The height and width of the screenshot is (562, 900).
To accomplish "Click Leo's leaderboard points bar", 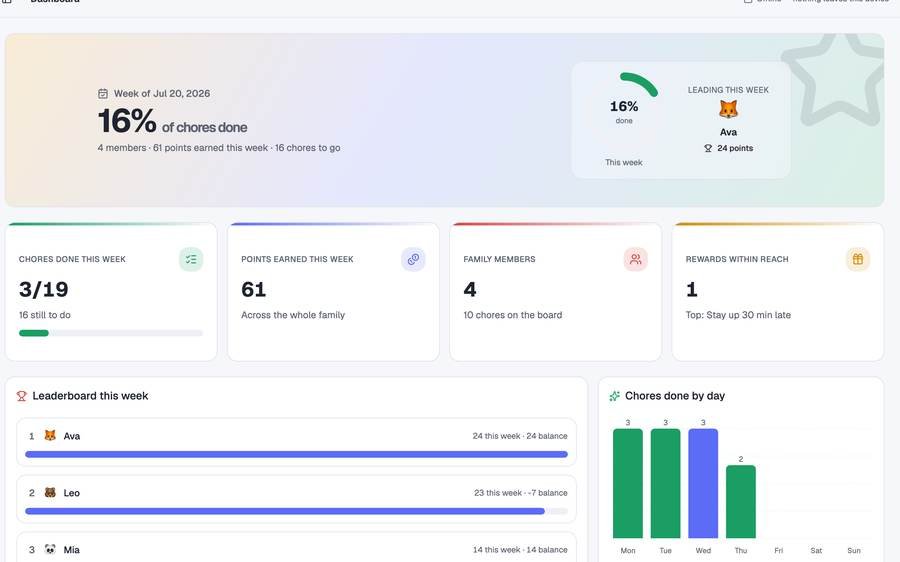I will [296, 511].
